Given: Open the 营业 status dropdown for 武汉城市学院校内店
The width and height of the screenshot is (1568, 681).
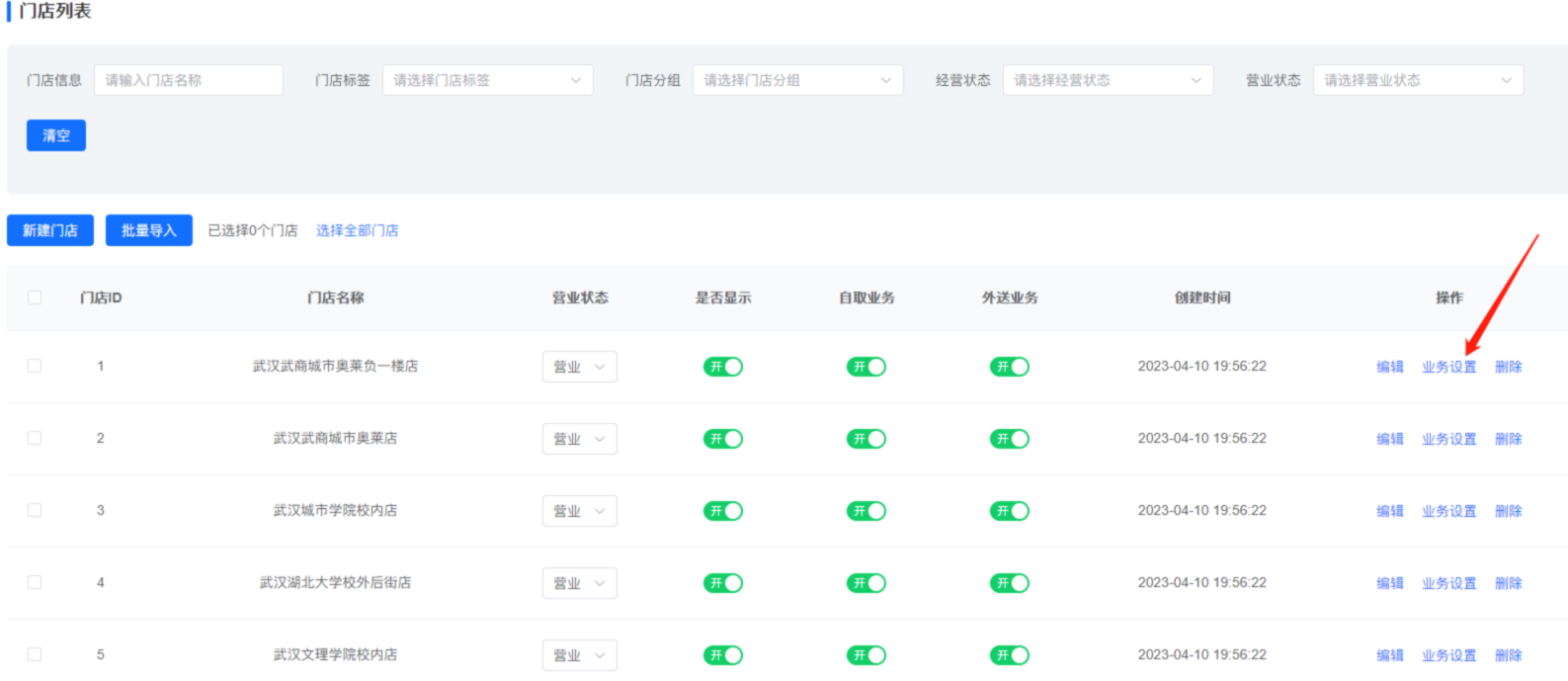Looking at the screenshot, I should point(580,511).
